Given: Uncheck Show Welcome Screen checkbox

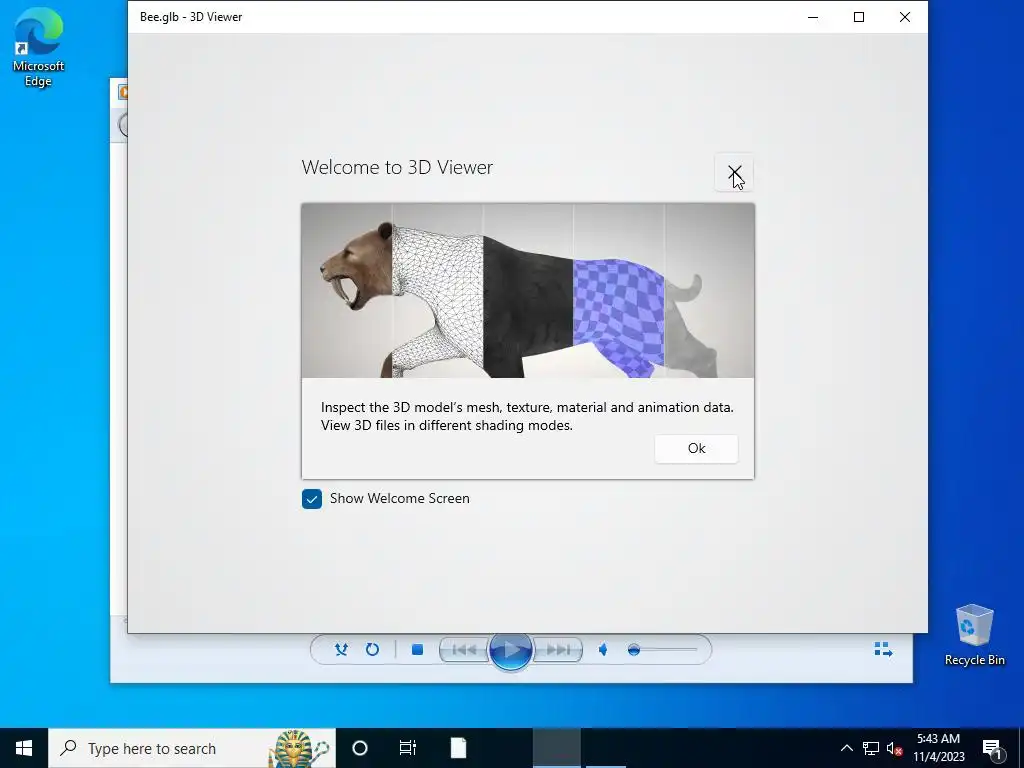Looking at the screenshot, I should tap(312, 499).
